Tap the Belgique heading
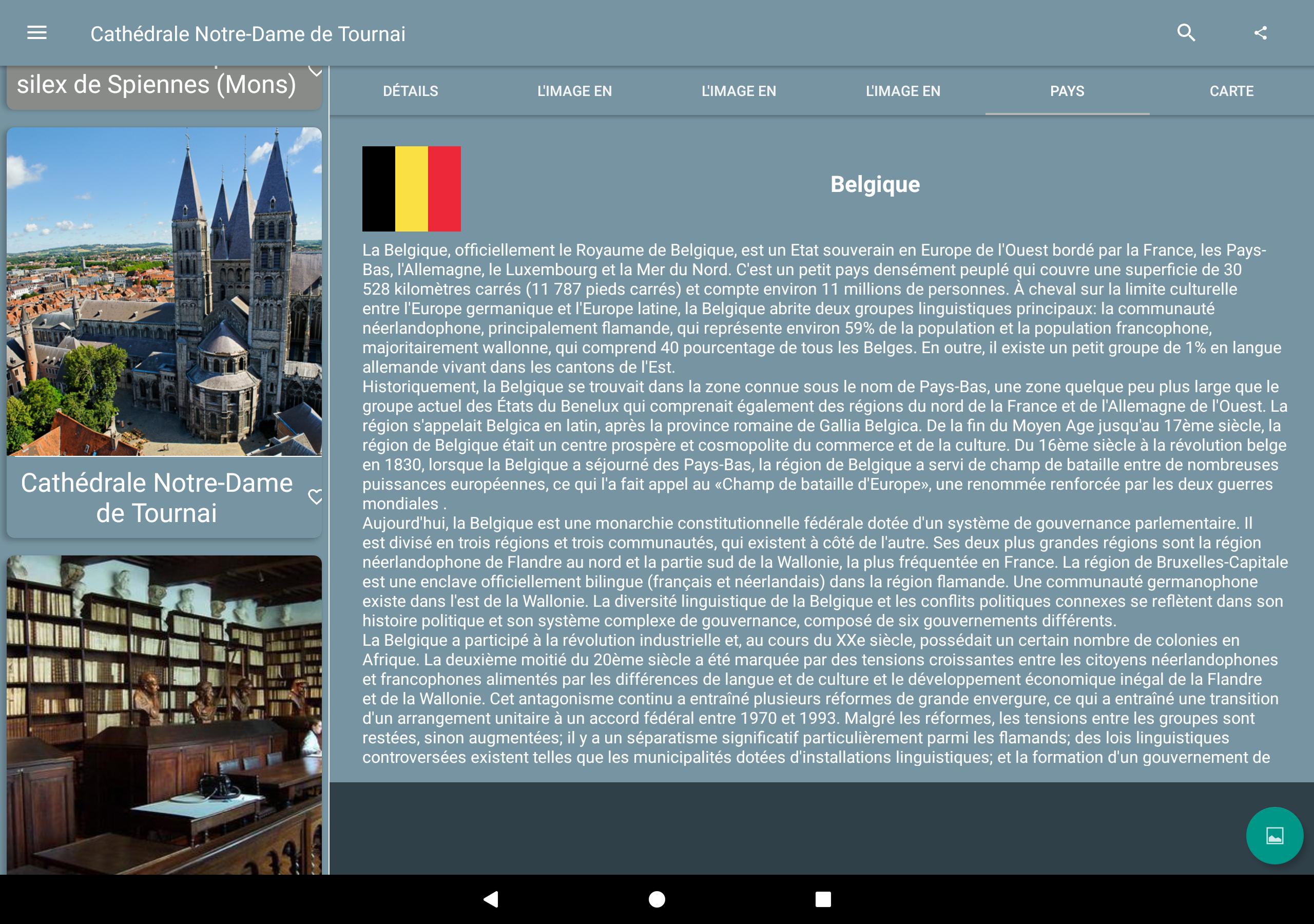The image size is (1314, 924). [x=875, y=184]
